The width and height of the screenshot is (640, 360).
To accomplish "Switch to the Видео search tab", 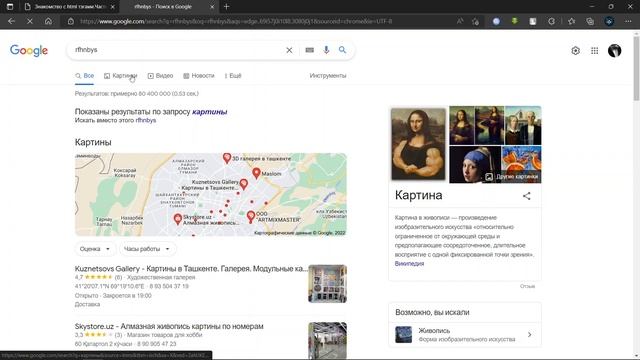I will [160, 76].
